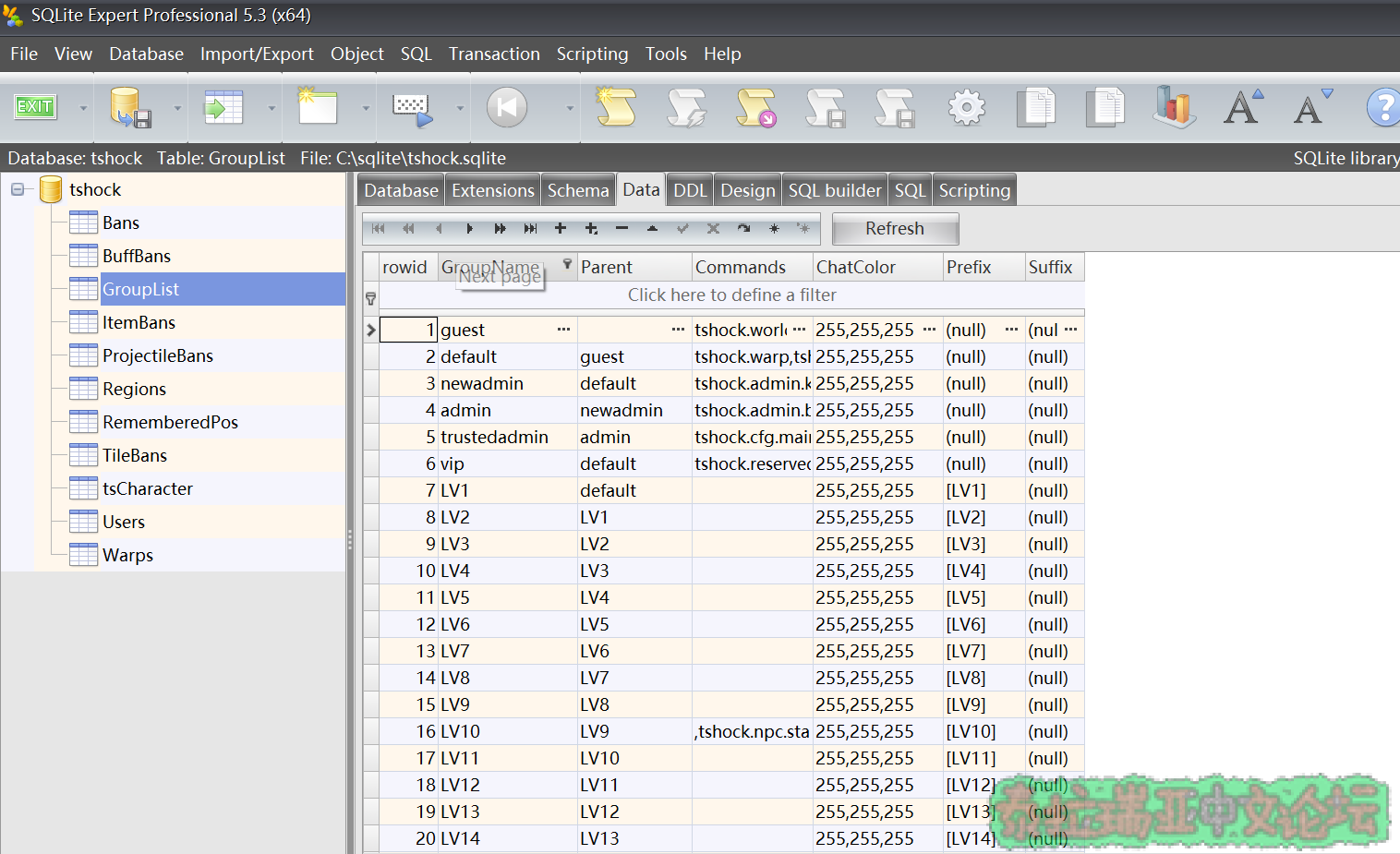Click the decrease font size icon
Viewport: 1400px width, 854px height.
[x=1311, y=107]
